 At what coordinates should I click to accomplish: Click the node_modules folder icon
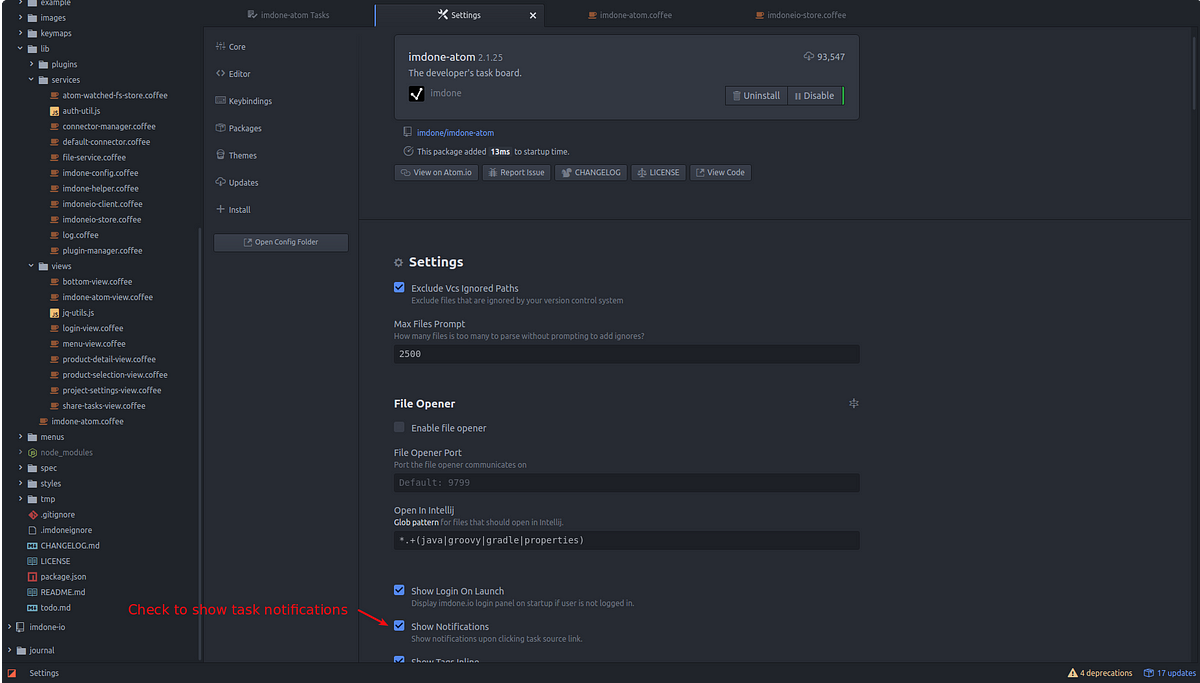pyautogui.click(x=32, y=452)
